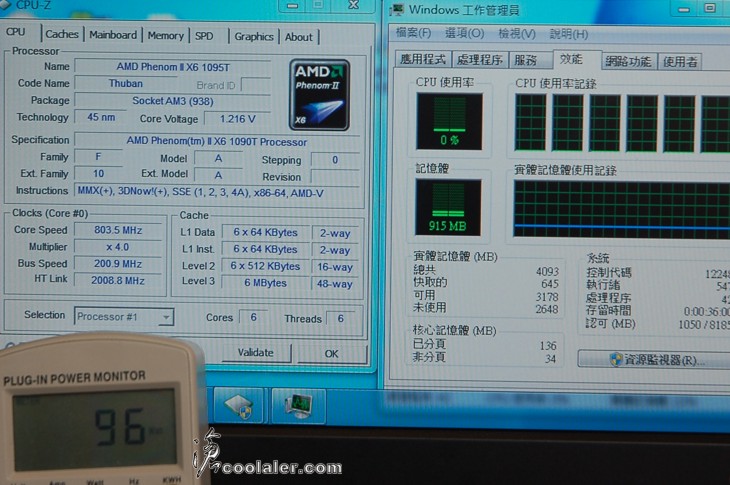The width and height of the screenshot is (730, 485).
Task: Click the Multiplier value x 4.0
Action: 118,247
